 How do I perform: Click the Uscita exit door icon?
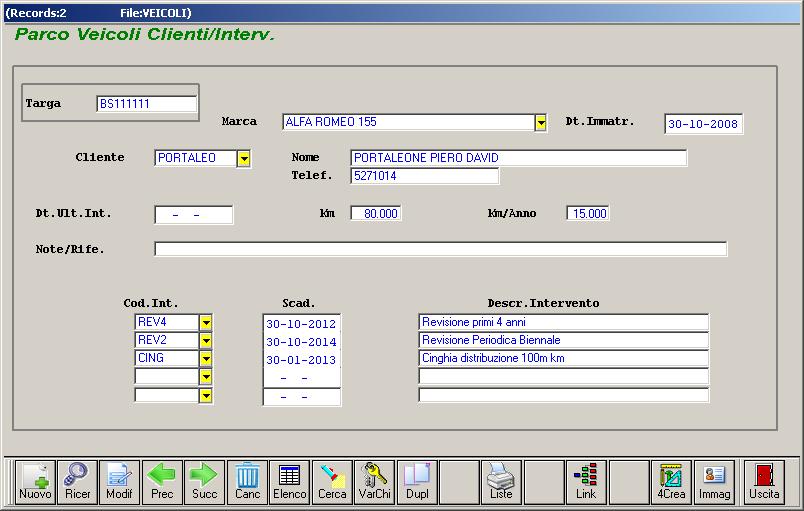coord(764,482)
